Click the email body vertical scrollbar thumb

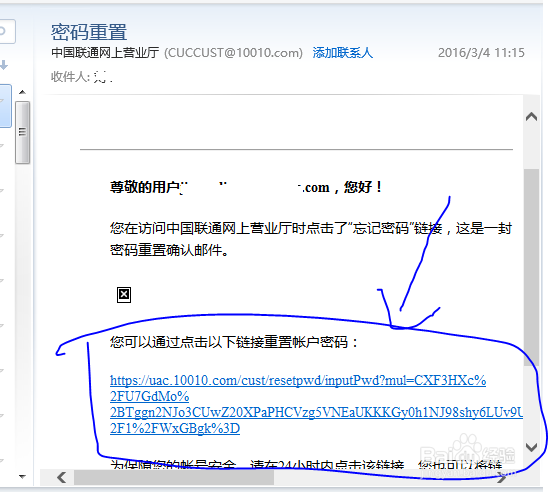531,267
